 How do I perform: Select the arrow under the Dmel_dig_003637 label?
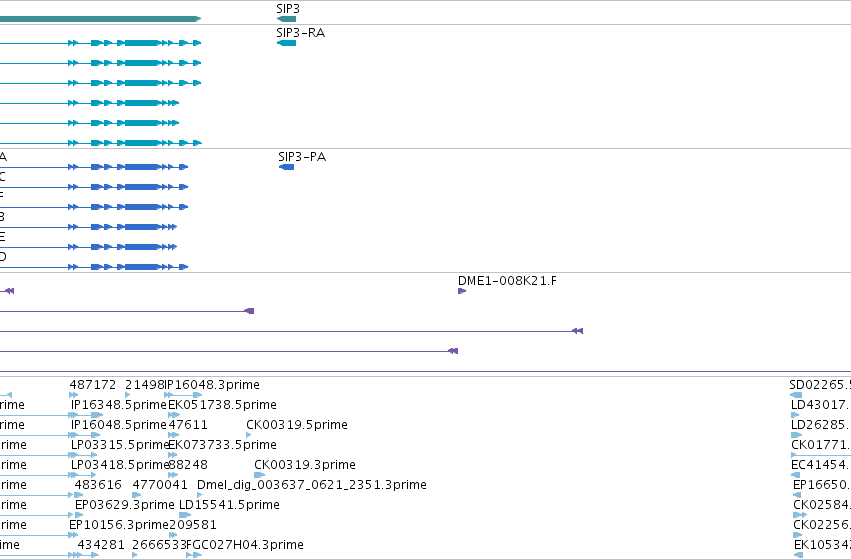(x=199, y=495)
